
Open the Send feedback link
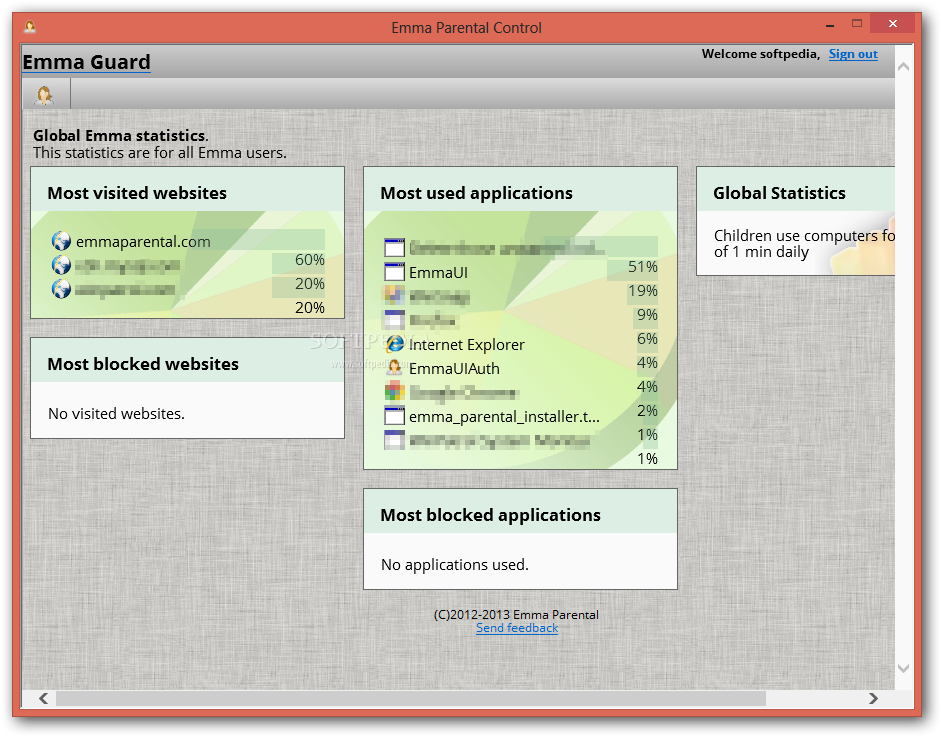(517, 628)
